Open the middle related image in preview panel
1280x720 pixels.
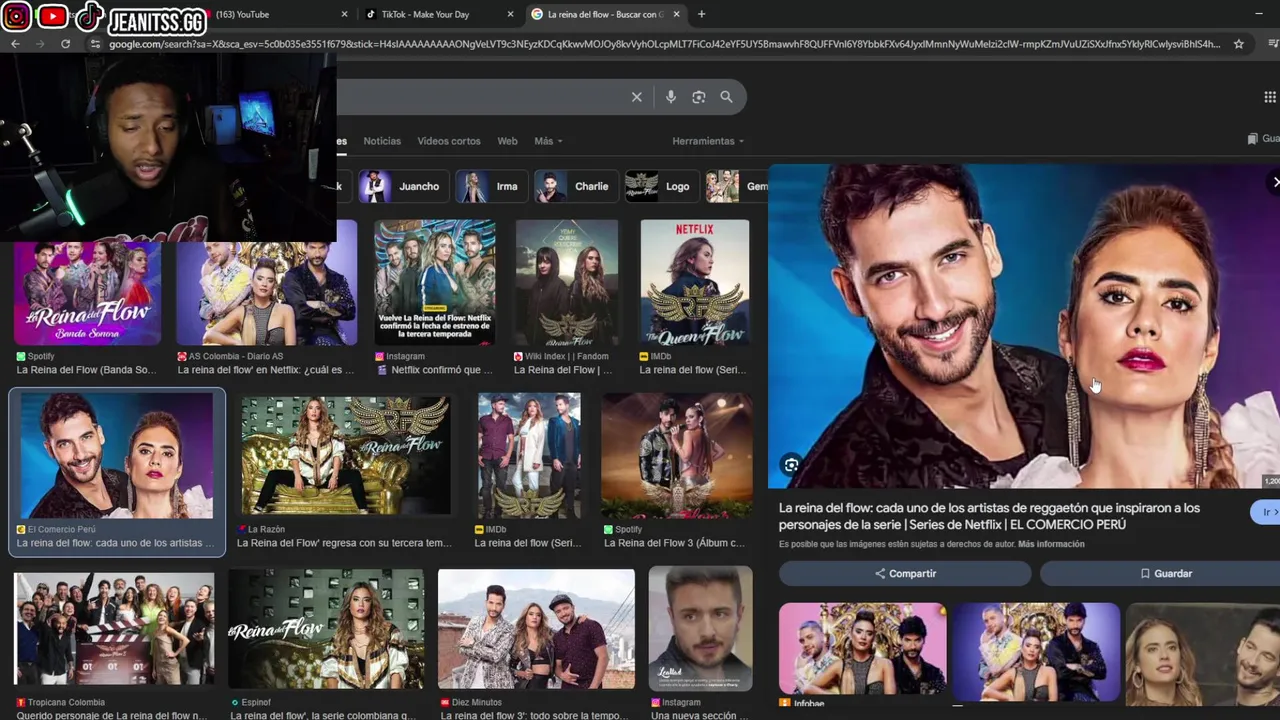point(1036,652)
